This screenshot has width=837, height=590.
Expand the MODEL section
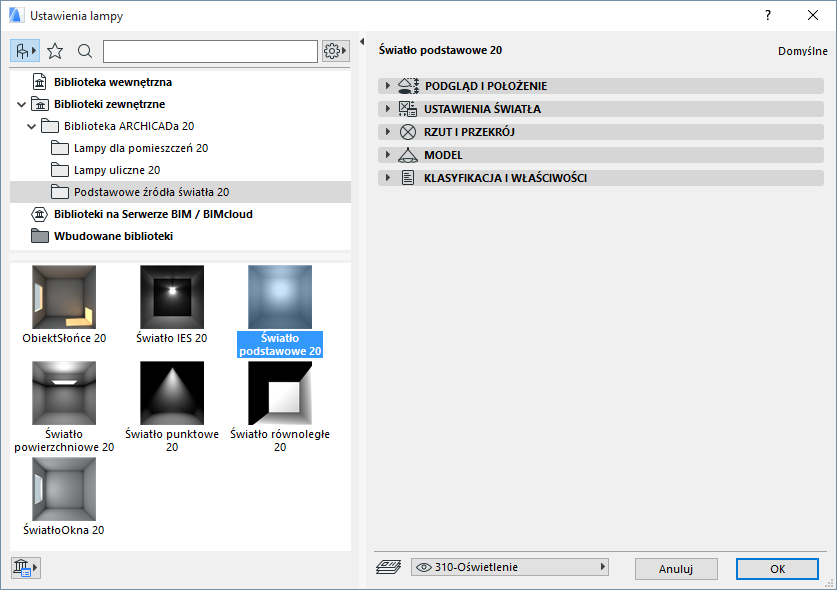[387, 154]
